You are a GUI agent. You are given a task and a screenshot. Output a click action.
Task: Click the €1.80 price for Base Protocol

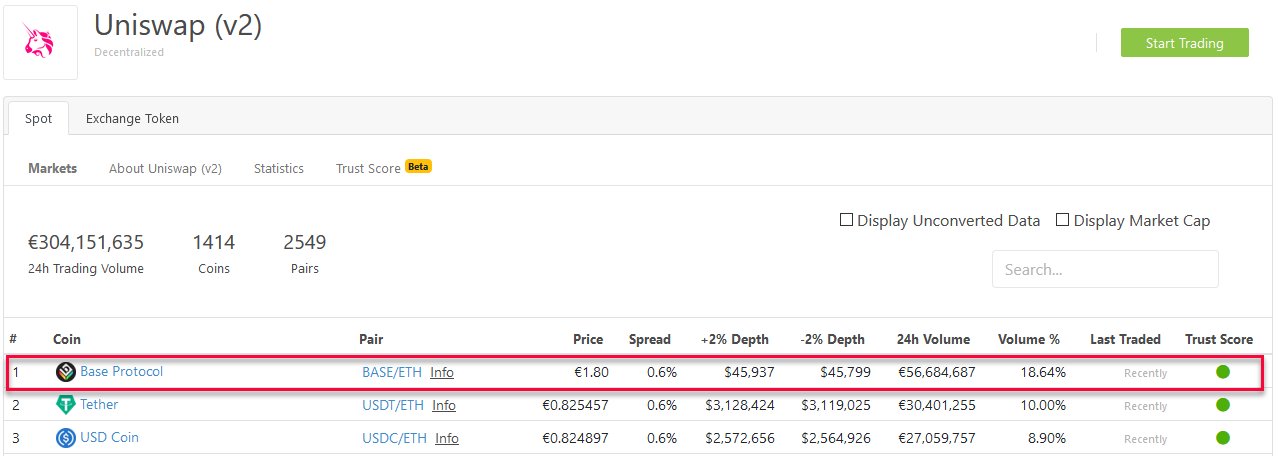tap(592, 372)
